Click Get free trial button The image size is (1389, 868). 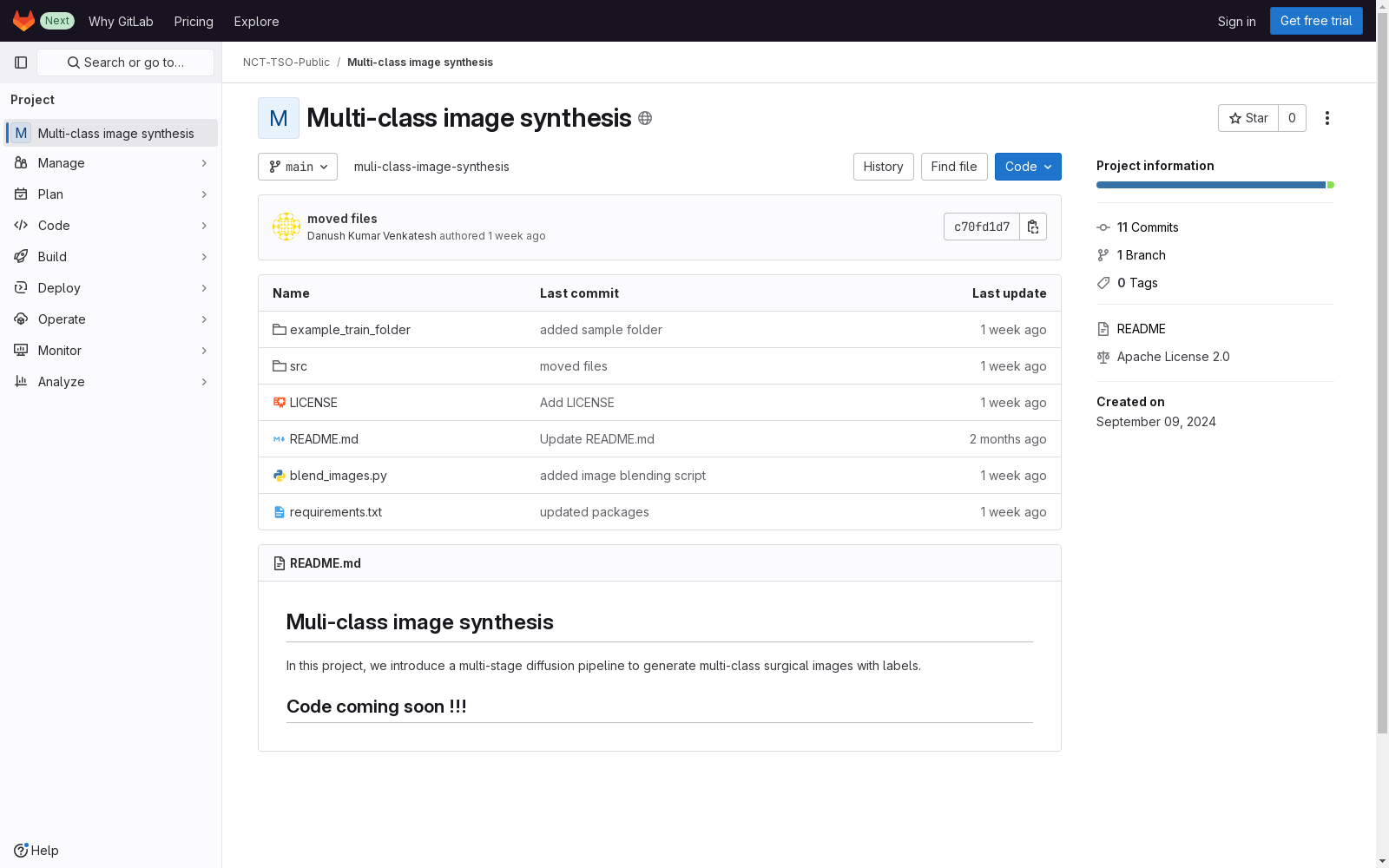(x=1316, y=21)
